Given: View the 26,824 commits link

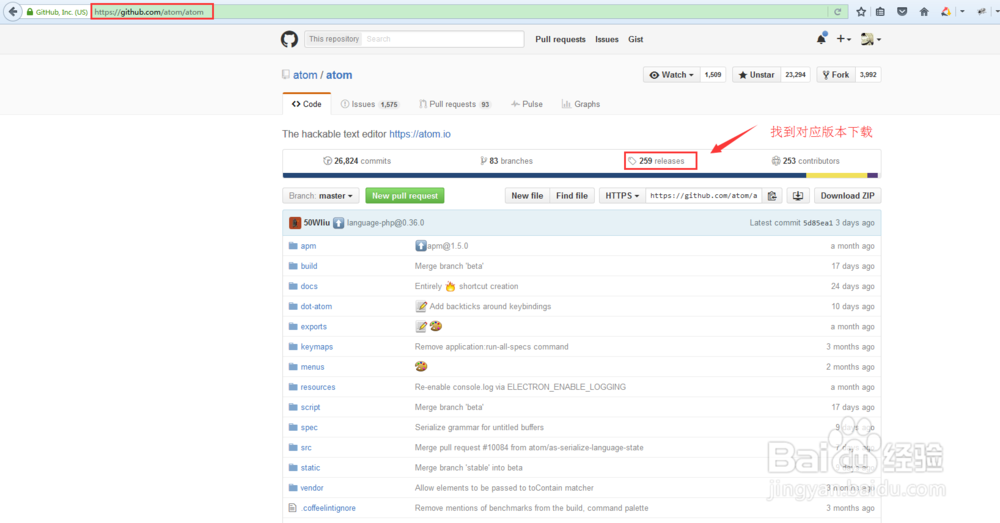Looking at the screenshot, I should (x=357, y=161).
